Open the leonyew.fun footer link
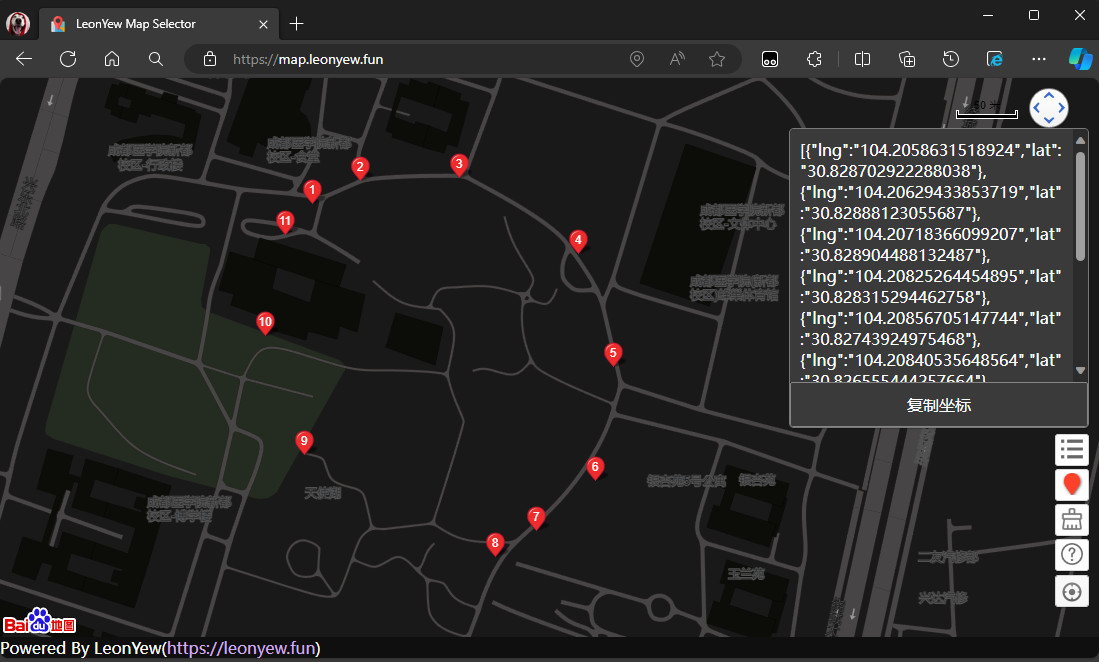This screenshot has height=662, width=1099. [x=242, y=648]
